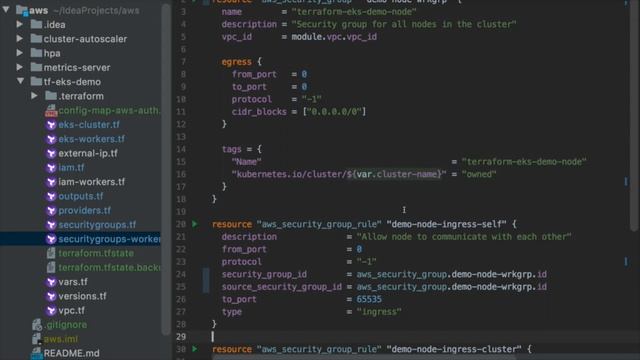Select the .idea folder icon

click(x=36, y=24)
